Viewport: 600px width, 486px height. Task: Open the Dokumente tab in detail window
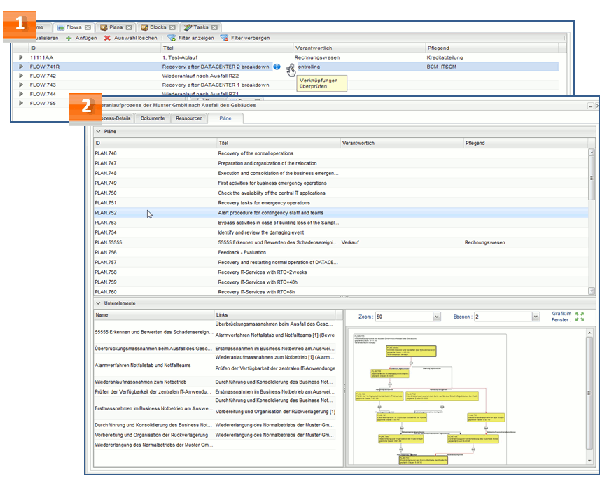pyautogui.click(x=153, y=118)
